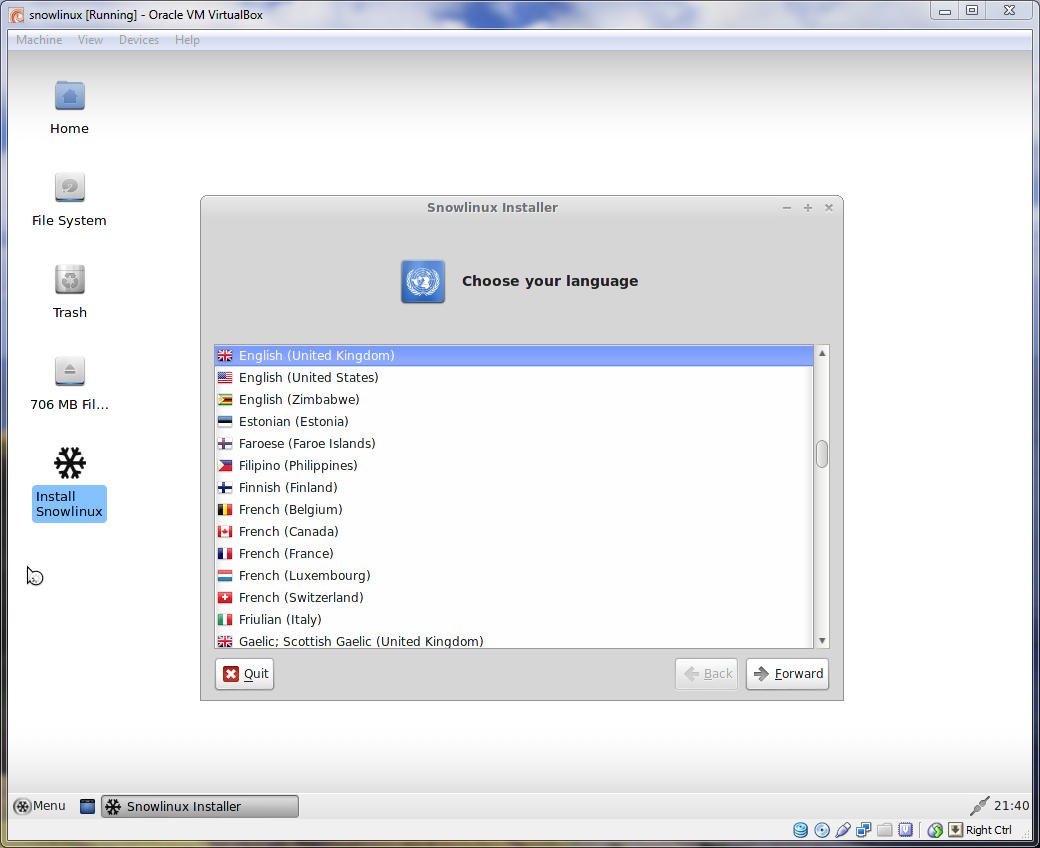
Task: Select Faroese (Faroe Islands) language
Action: pyautogui.click(x=514, y=443)
